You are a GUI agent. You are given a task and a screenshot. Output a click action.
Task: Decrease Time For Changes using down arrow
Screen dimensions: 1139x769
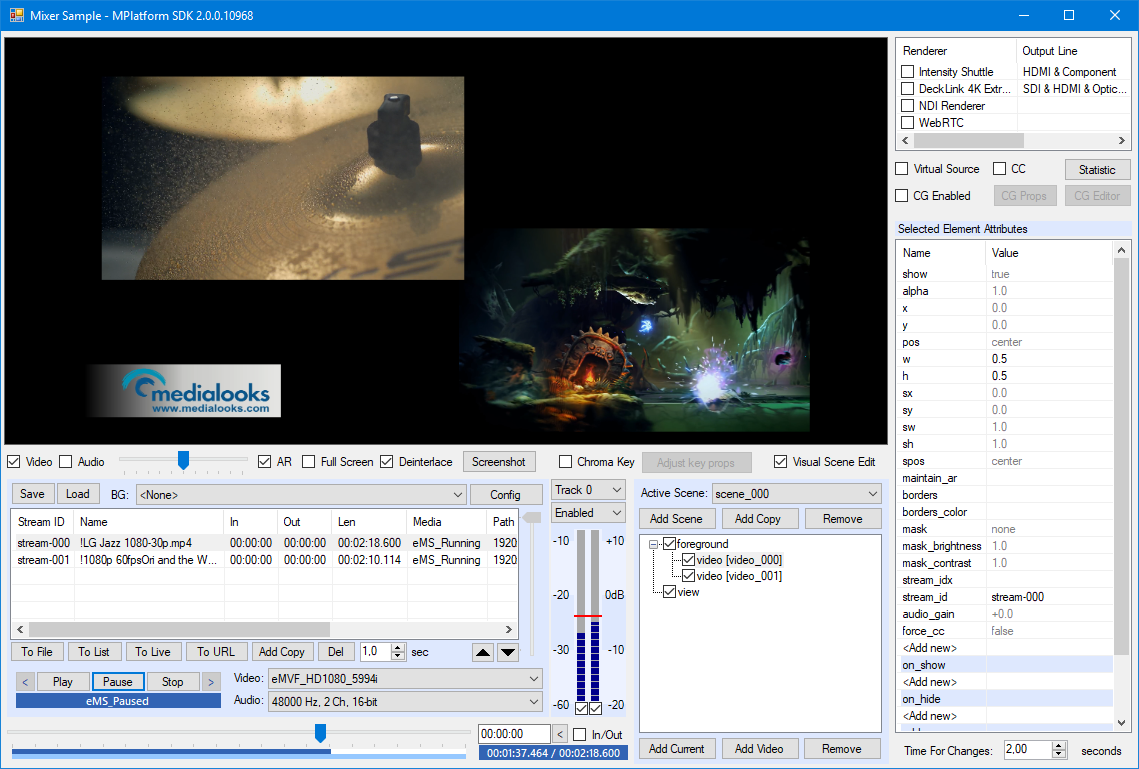coord(1059,754)
